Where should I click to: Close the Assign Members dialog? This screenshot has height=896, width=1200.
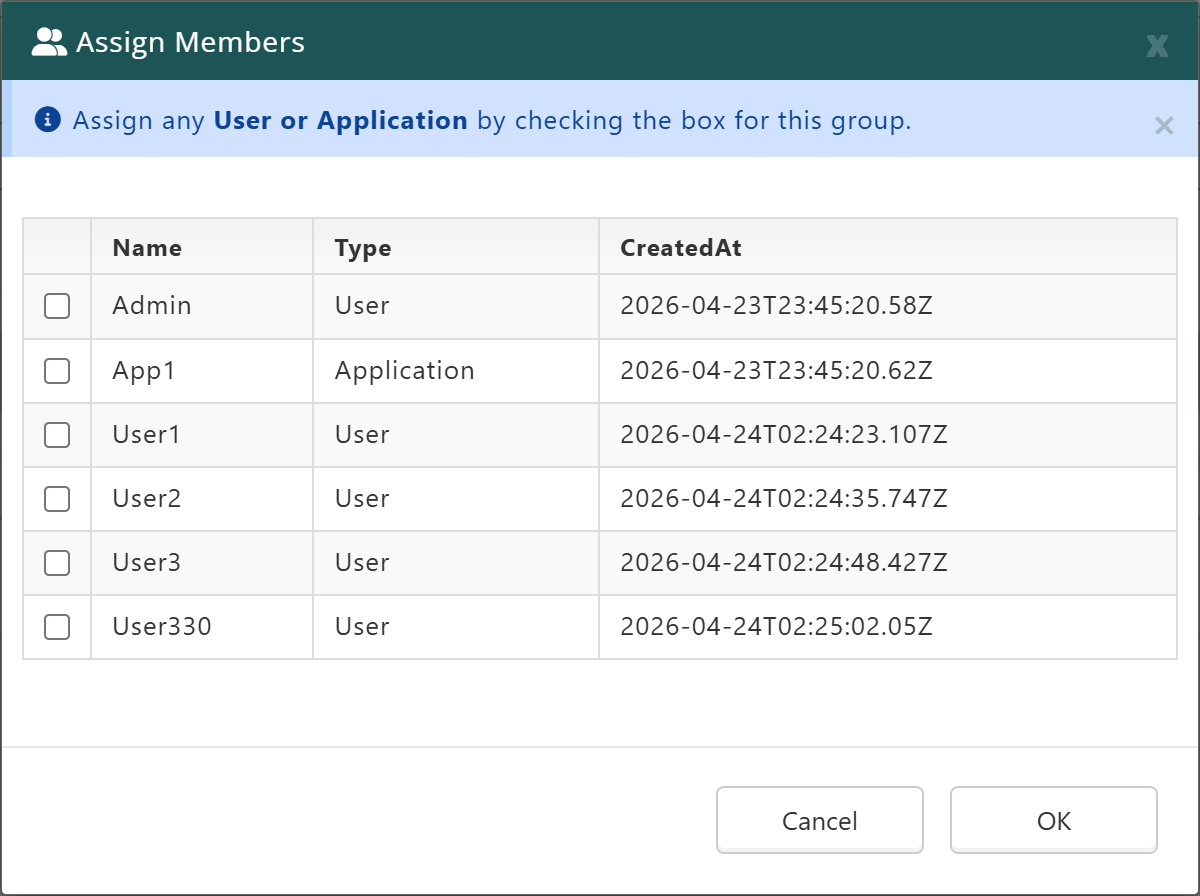click(1157, 45)
